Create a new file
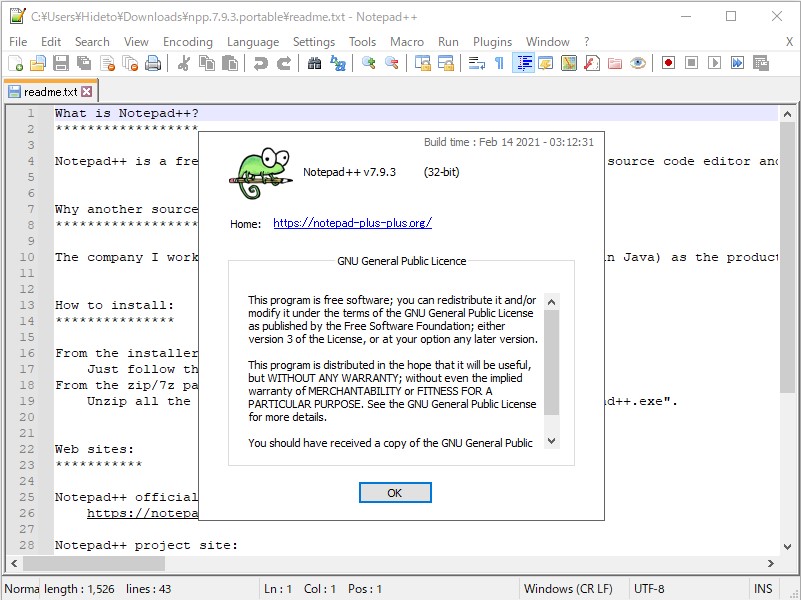801x600 pixels. click(16, 62)
